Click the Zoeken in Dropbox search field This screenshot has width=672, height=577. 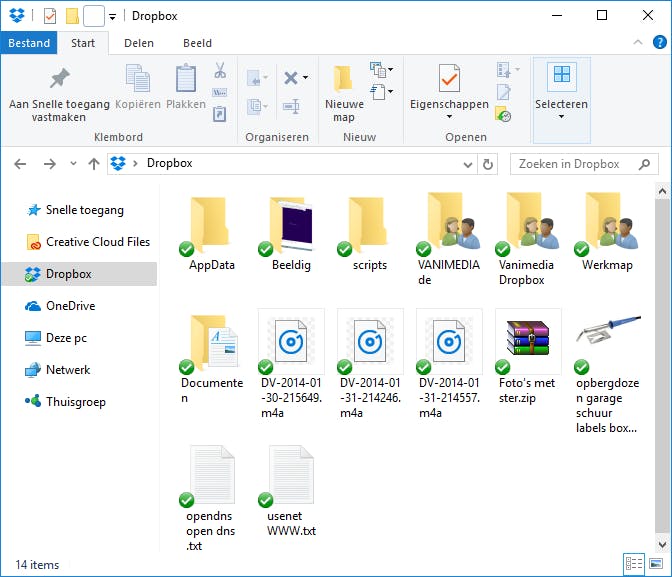pos(584,164)
